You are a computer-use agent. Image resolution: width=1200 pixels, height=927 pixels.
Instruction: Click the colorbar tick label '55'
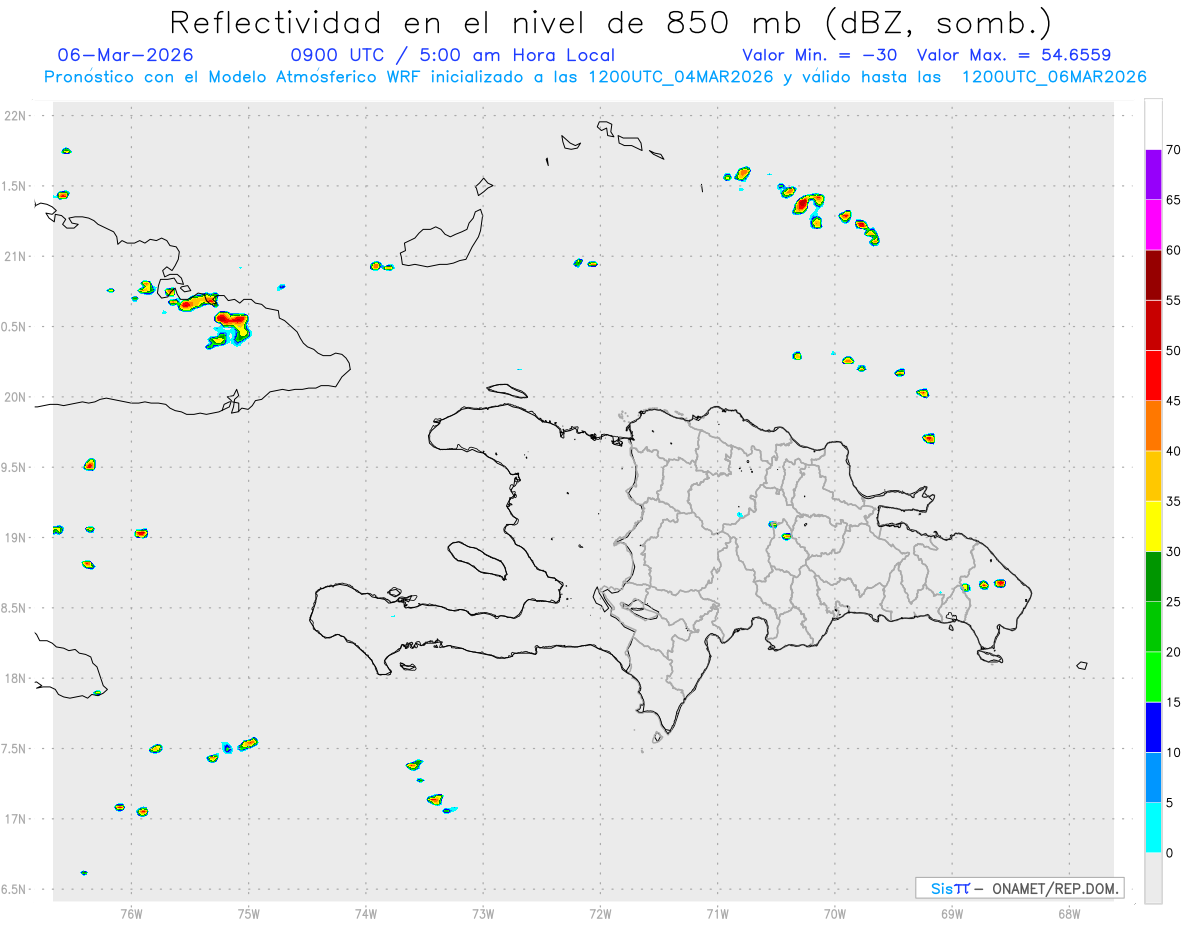tap(1173, 300)
